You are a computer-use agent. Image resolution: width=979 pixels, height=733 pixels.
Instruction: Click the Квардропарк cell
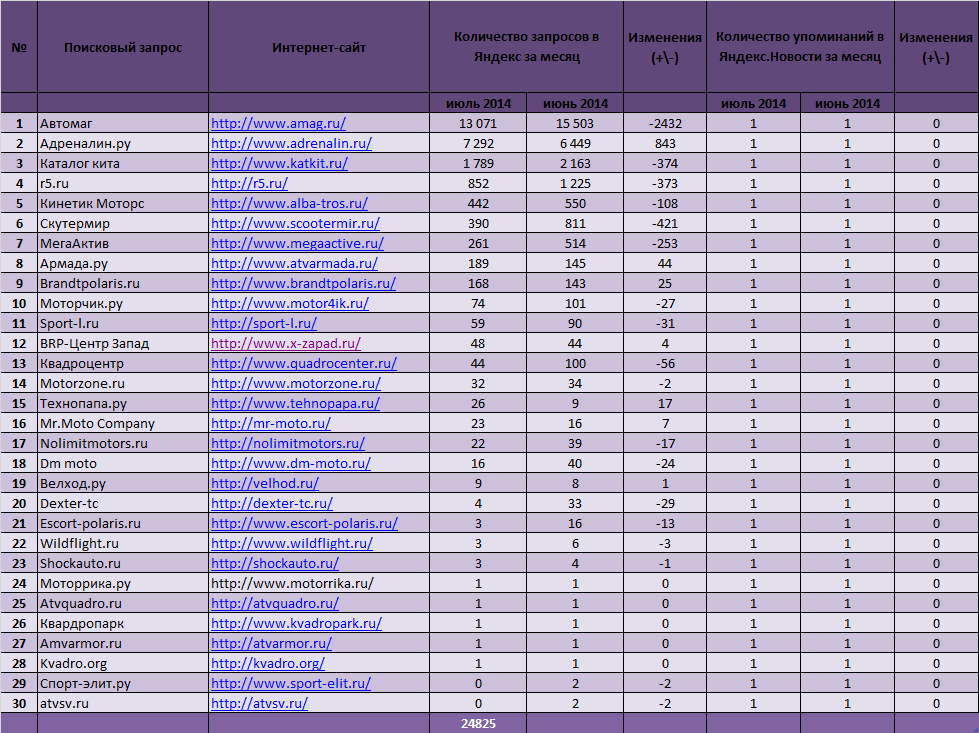tap(123, 623)
